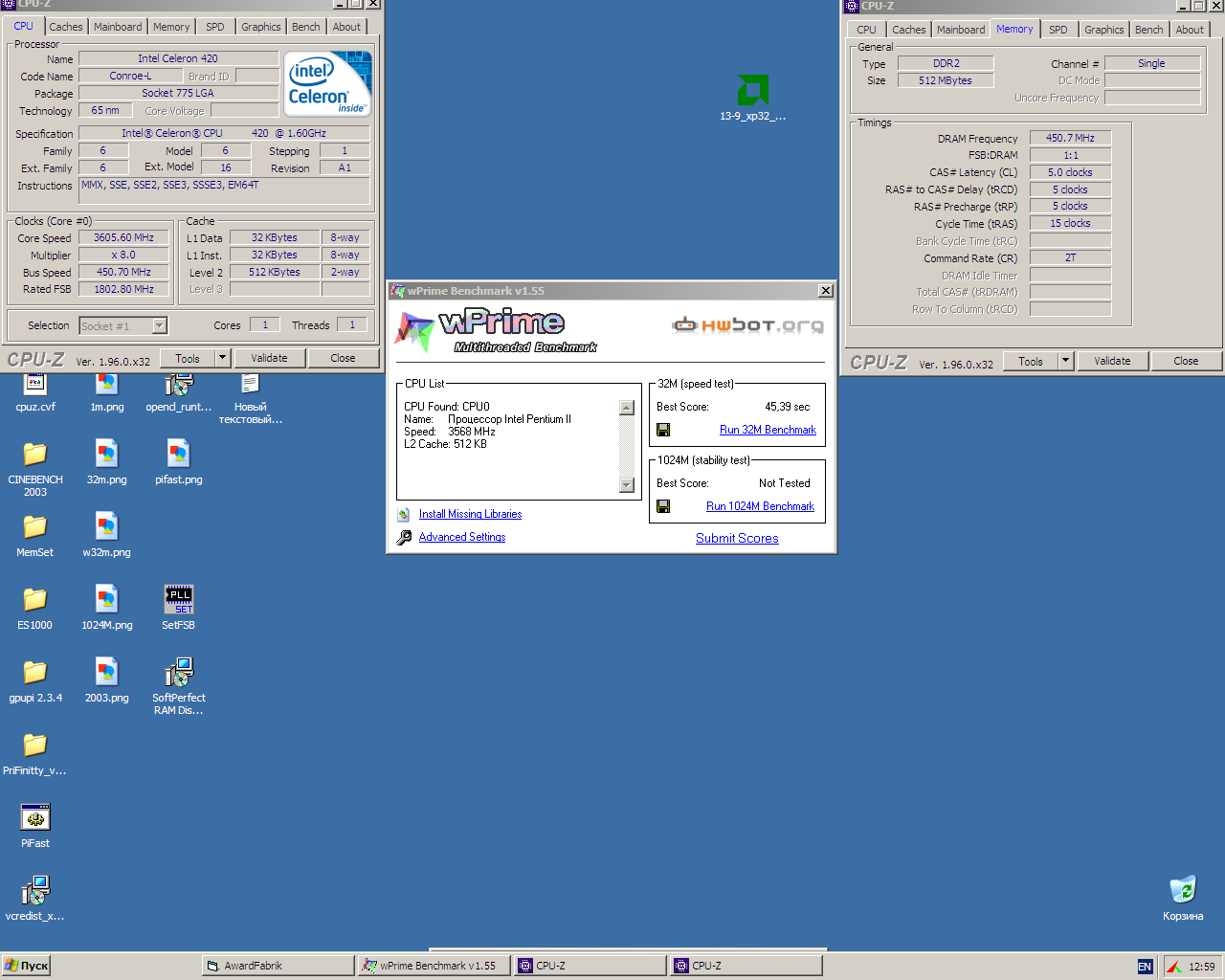Run 32M Benchmark link
The height and width of the screenshot is (980, 1225).
coord(768,430)
